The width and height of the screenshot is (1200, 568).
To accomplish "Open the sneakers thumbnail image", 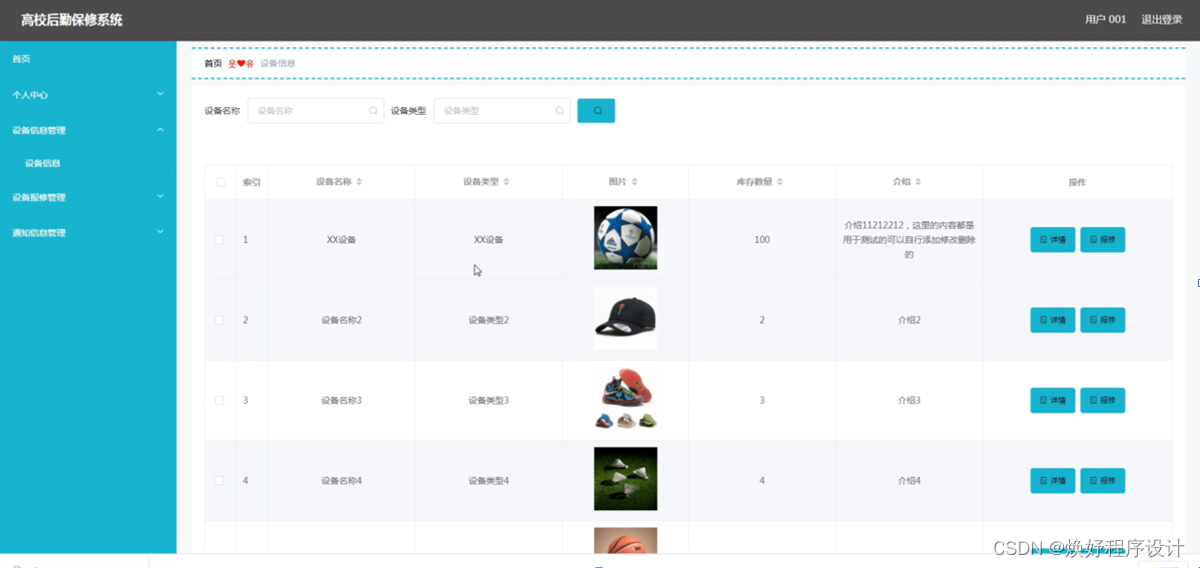I will click(x=625, y=399).
